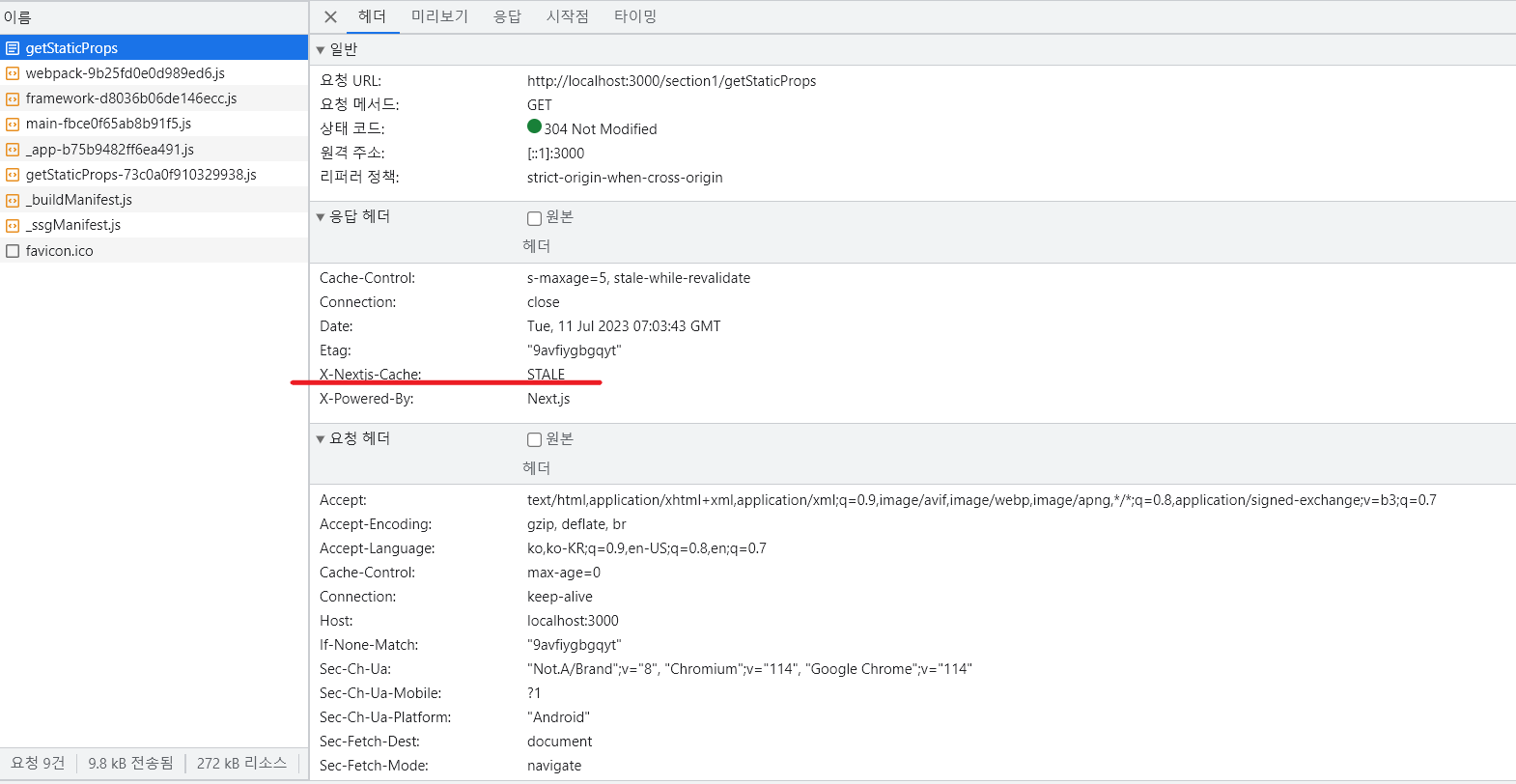Switch to the 헤더 tab
This screenshot has width=1516, height=784.
click(x=372, y=16)
